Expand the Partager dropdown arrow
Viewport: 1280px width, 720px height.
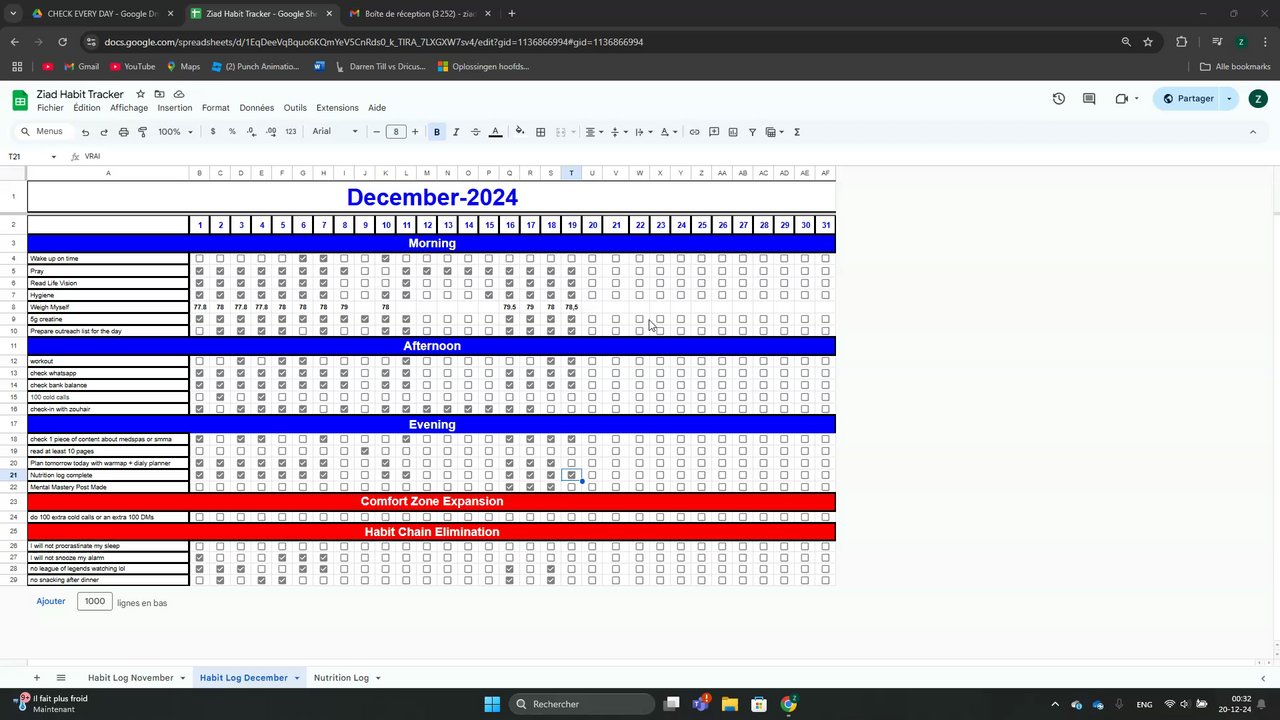(1229, 99)
